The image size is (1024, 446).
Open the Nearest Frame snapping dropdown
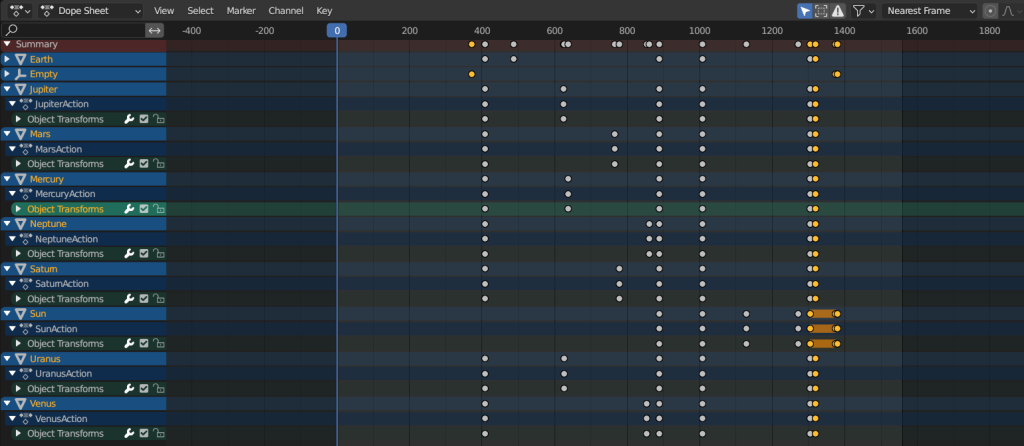click(x=929, y=10)
